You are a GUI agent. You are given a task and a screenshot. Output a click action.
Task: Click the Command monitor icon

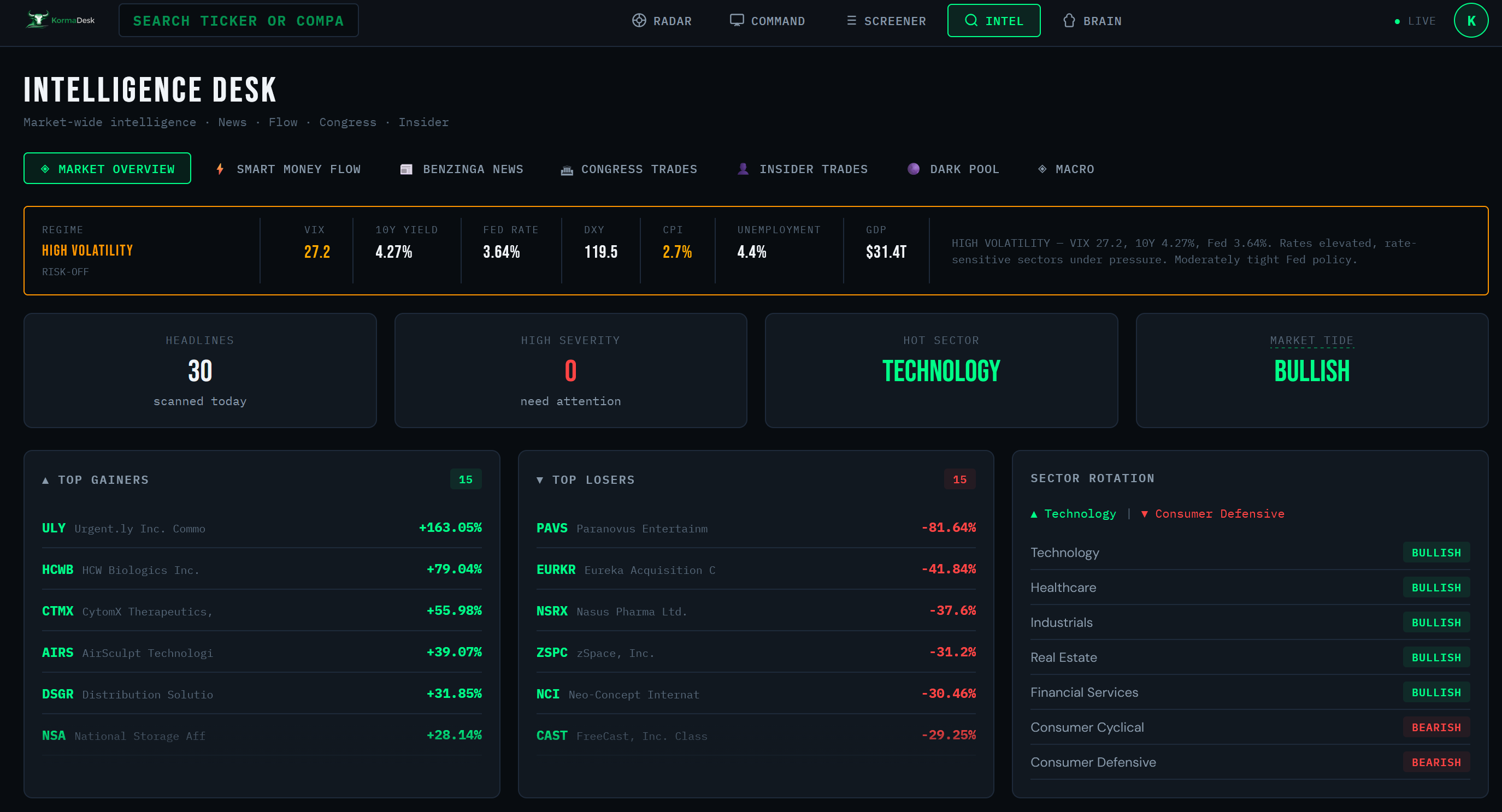tap(737, 19)
